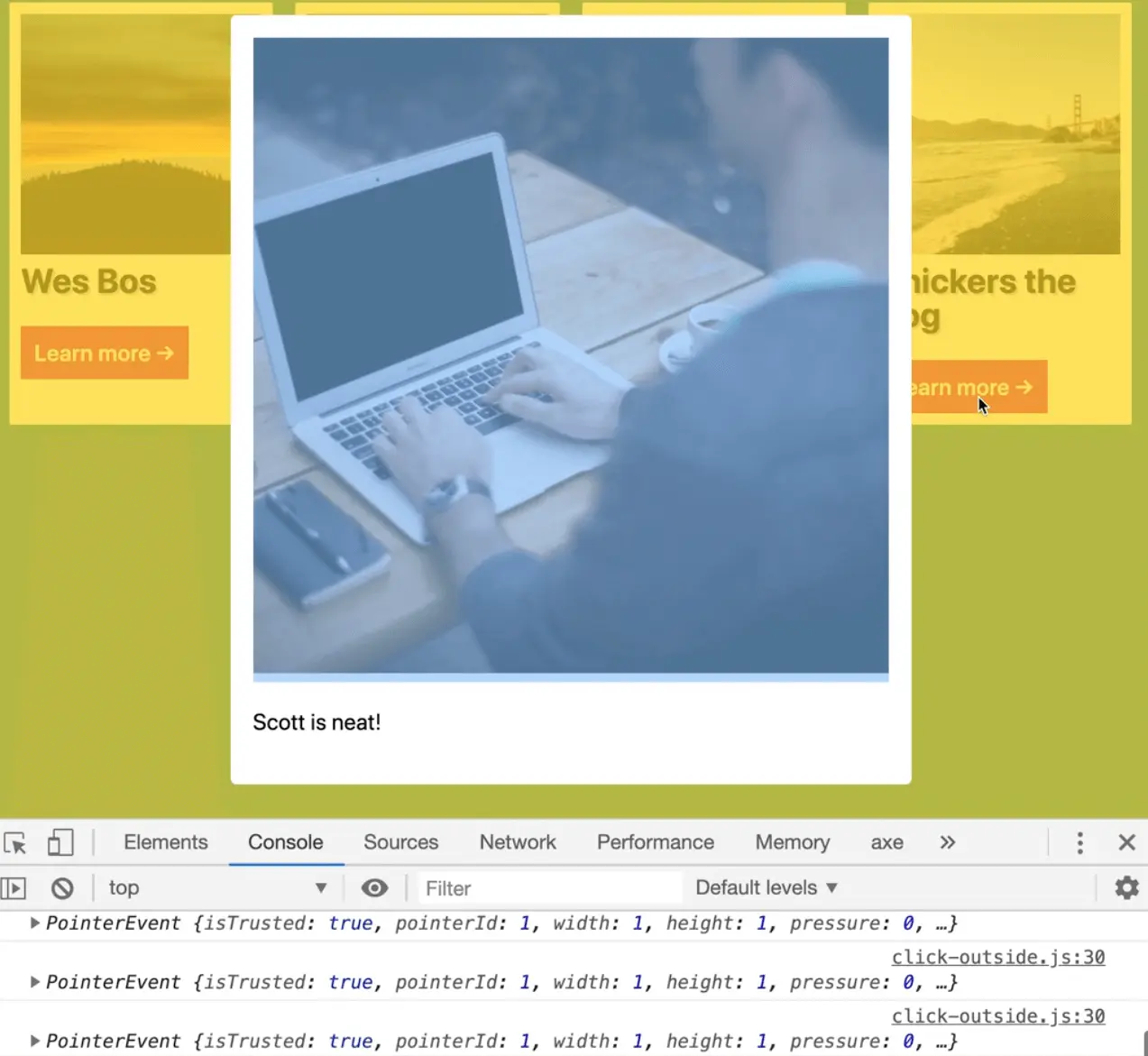Open the first click-outside.js:30 source link

click(x=997, y=957)
